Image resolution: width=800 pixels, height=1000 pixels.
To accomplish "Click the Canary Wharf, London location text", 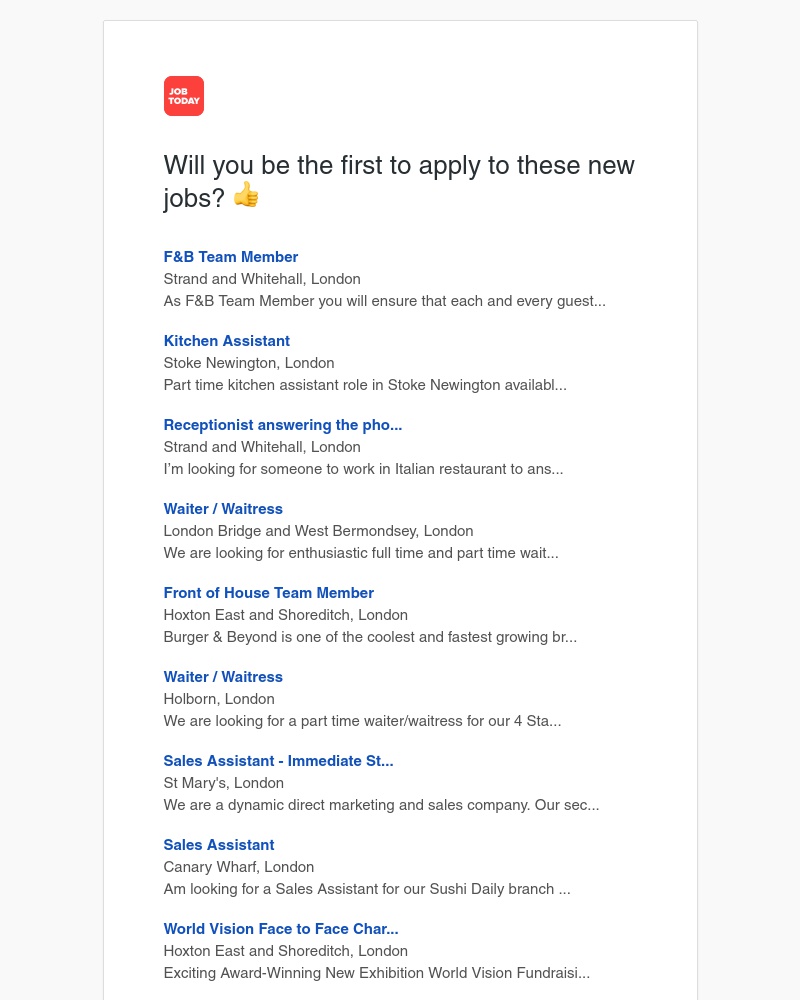I will (239, 867).
